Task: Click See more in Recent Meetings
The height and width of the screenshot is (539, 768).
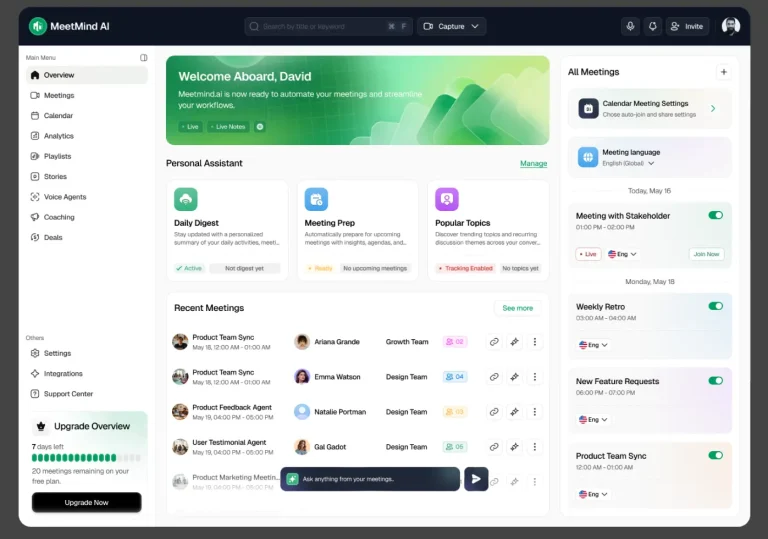Action: [518, 308]
